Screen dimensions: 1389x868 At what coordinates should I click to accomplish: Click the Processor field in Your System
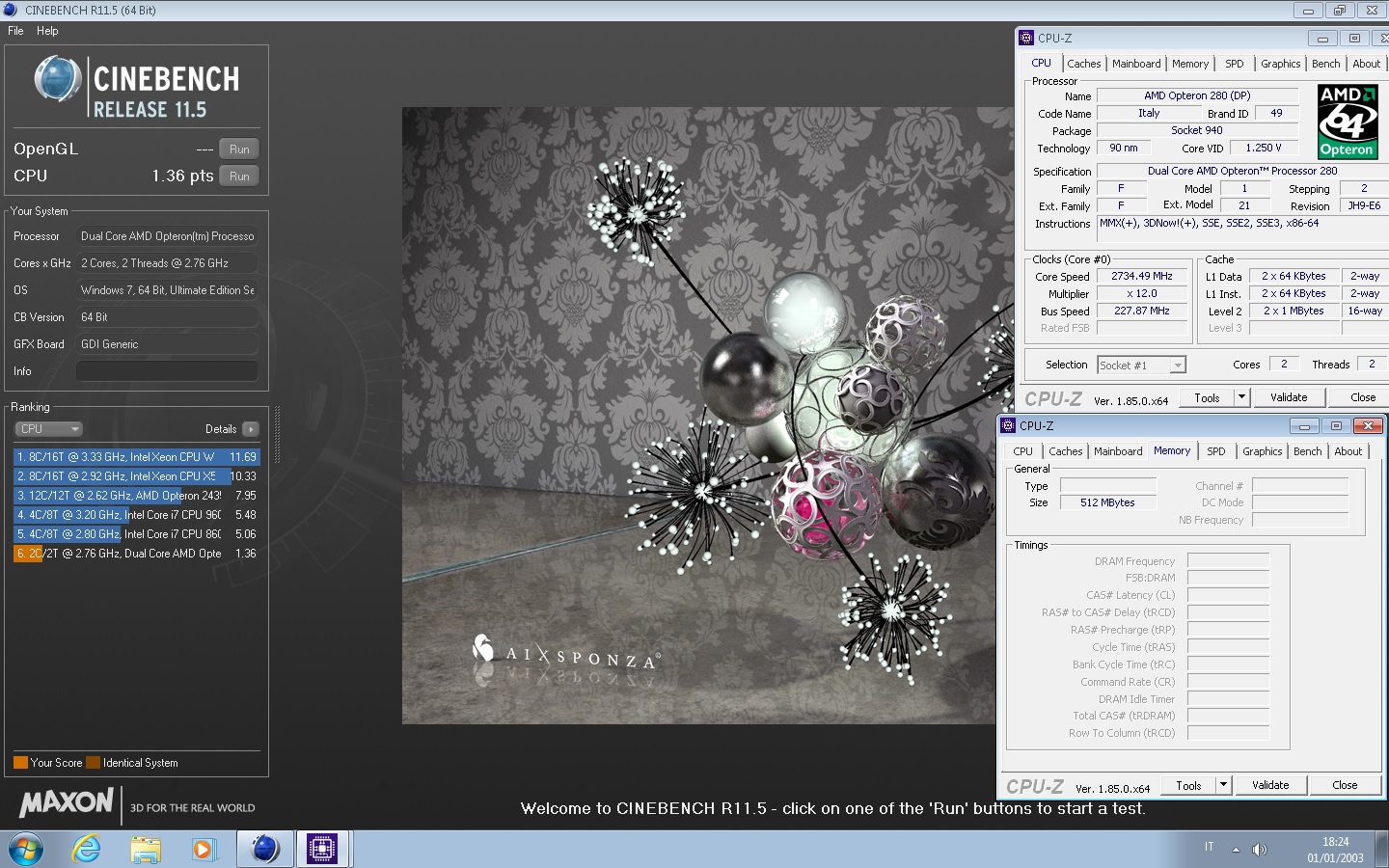click(x=167, y=236)
